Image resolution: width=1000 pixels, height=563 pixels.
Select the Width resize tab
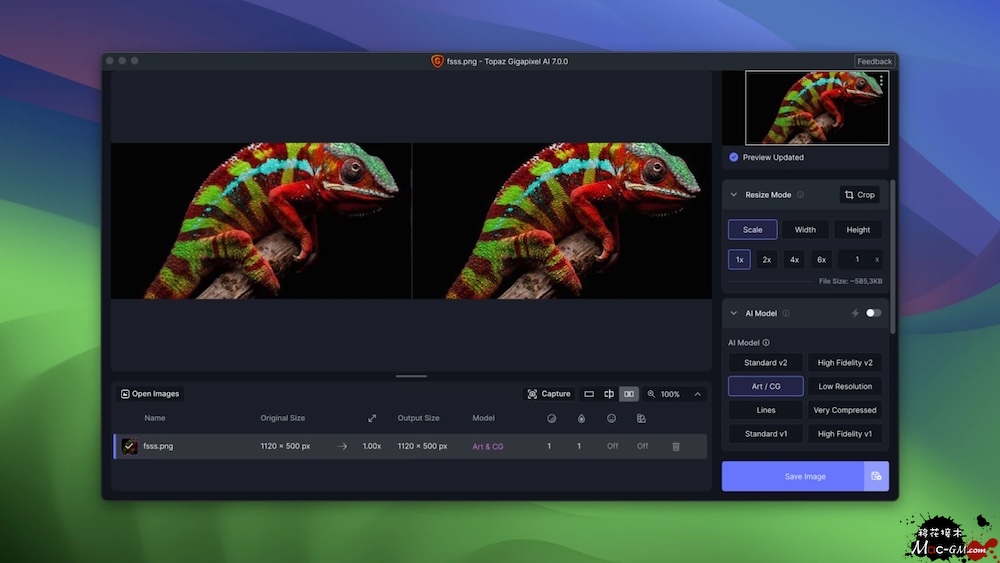(x=805, y=230)
